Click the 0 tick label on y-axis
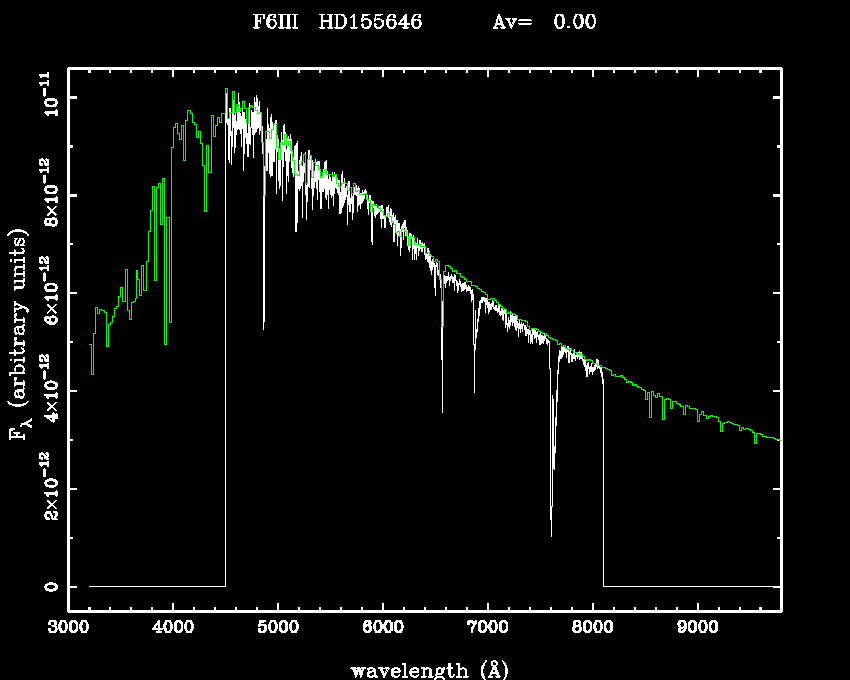This screenshot has height=680, width=850. [x=49, y=586]
